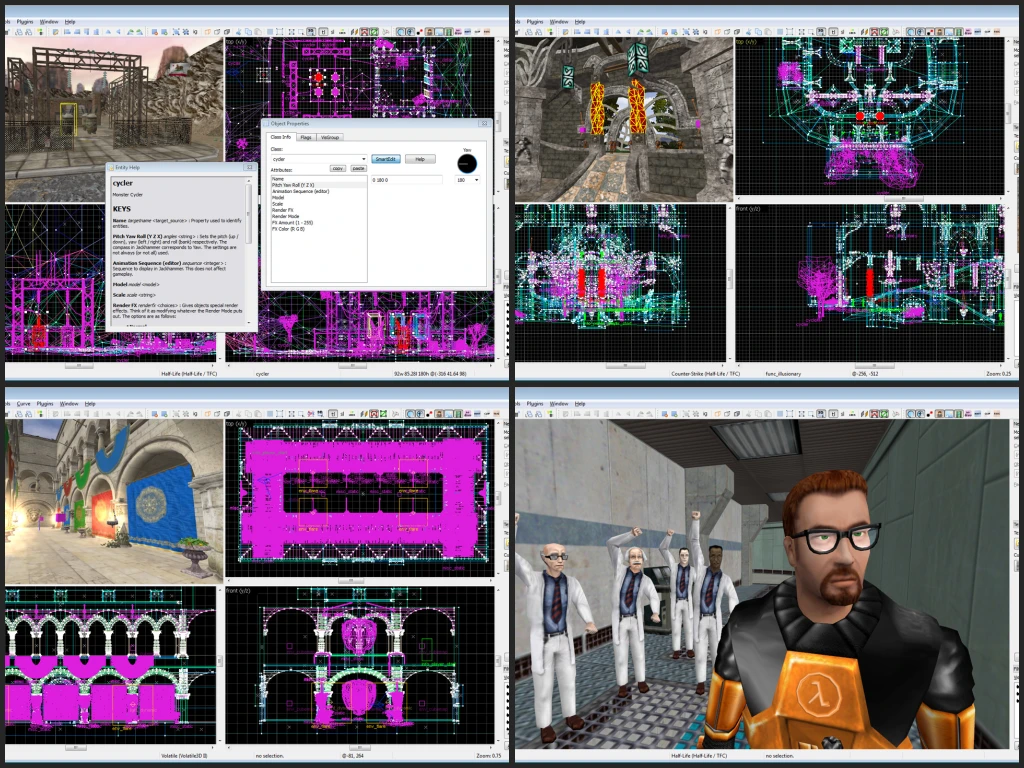Viewport: 1024px width, 768px height.
Task: Expand the Yaw angle dropdown showing 180
Action: [477, 180]
